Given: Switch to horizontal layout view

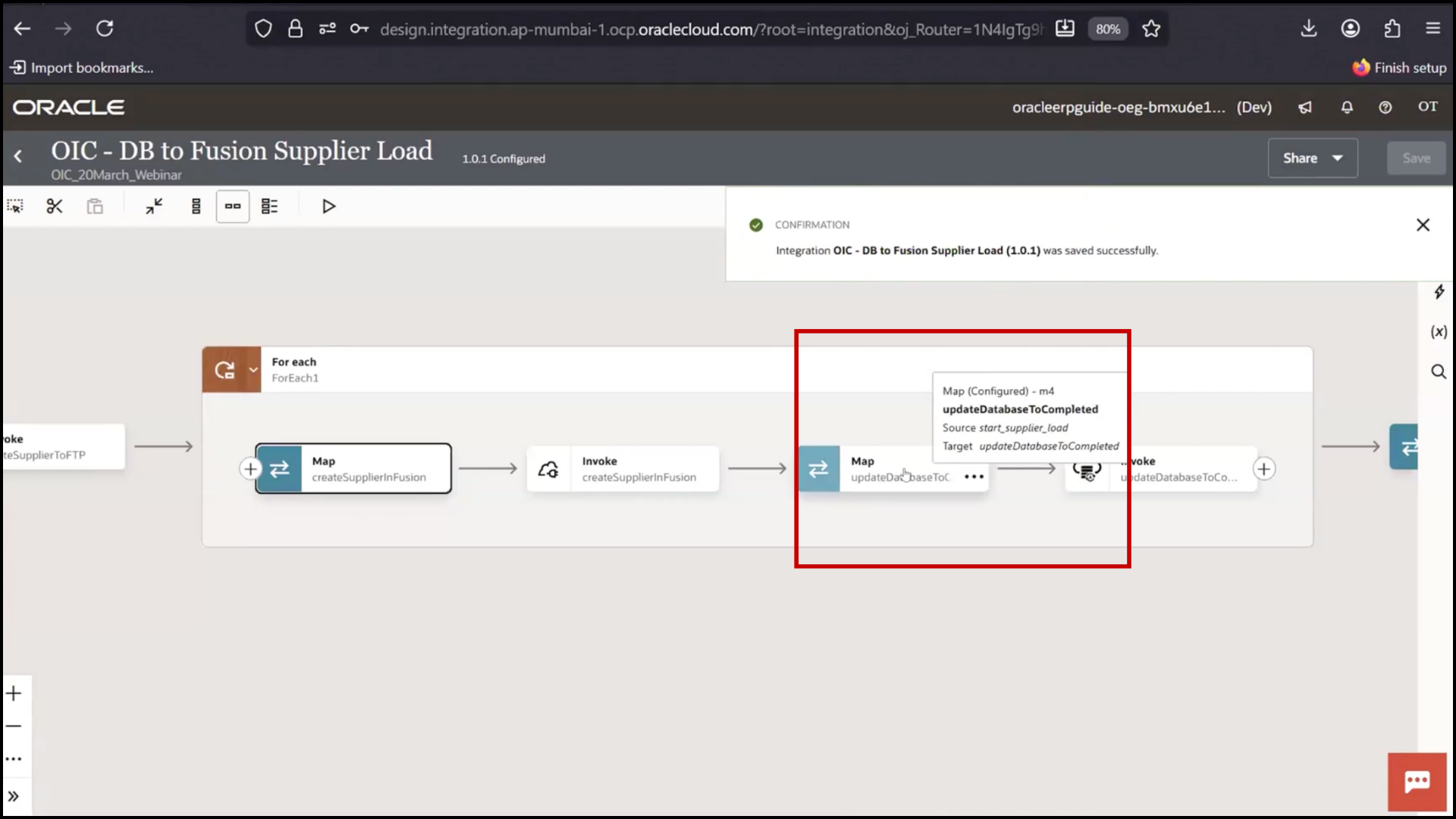Looking at the screenshot, I should coord(233,206).
